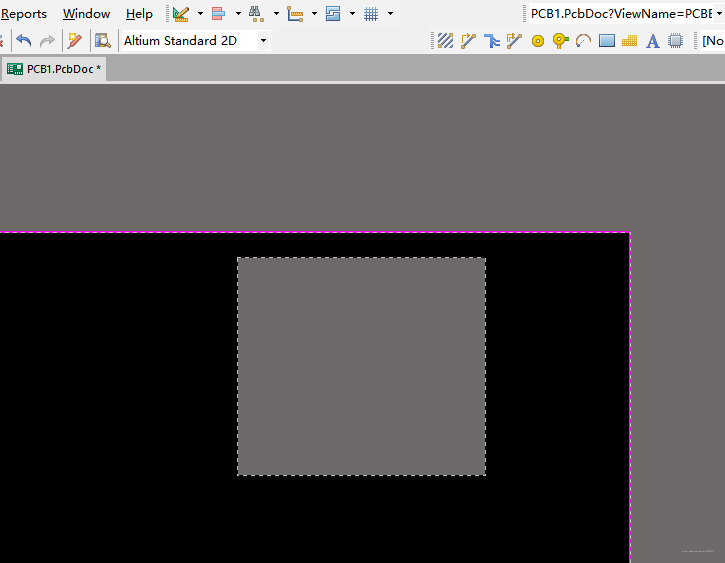Viewport: 725px width, 563px height.
Task: Open the Help menu
Action: (x=139, y=14)
